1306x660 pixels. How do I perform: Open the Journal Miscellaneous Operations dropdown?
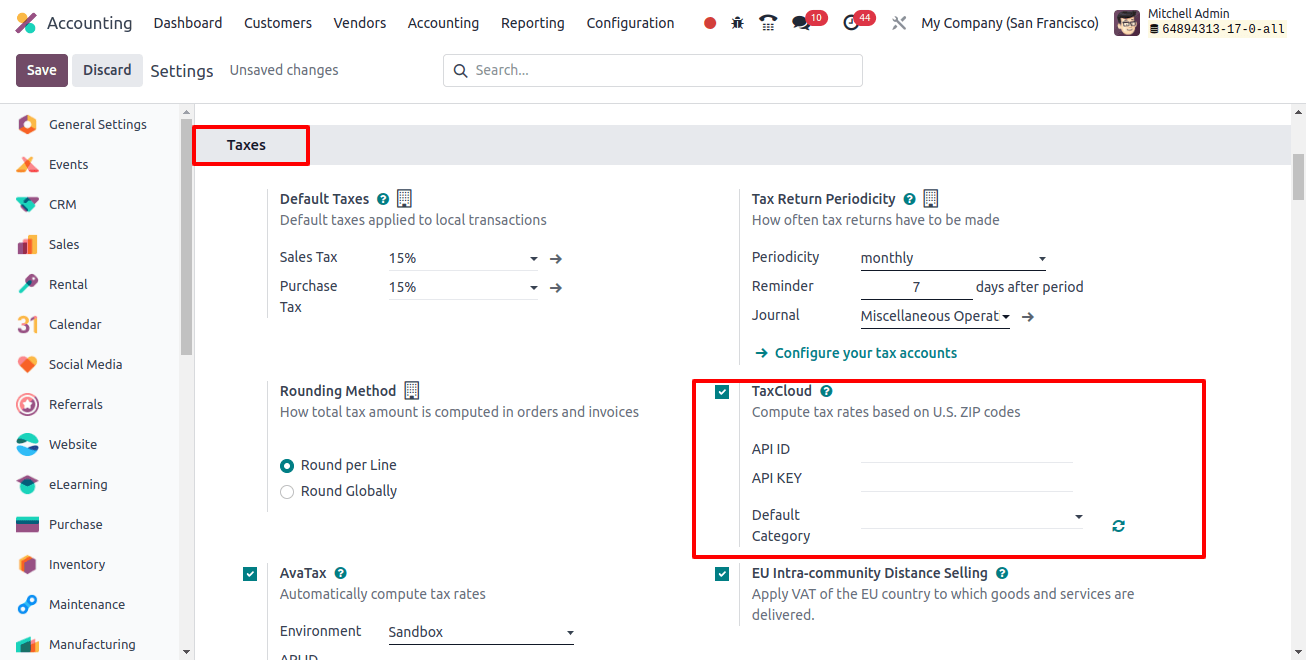[935, 316]
